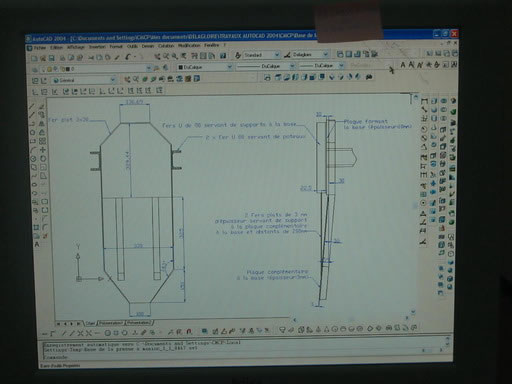Image resolution: width=512 pixels, height=384 pixels.
Task: Choose the Erase modify tool
Action: coord(41,107)
